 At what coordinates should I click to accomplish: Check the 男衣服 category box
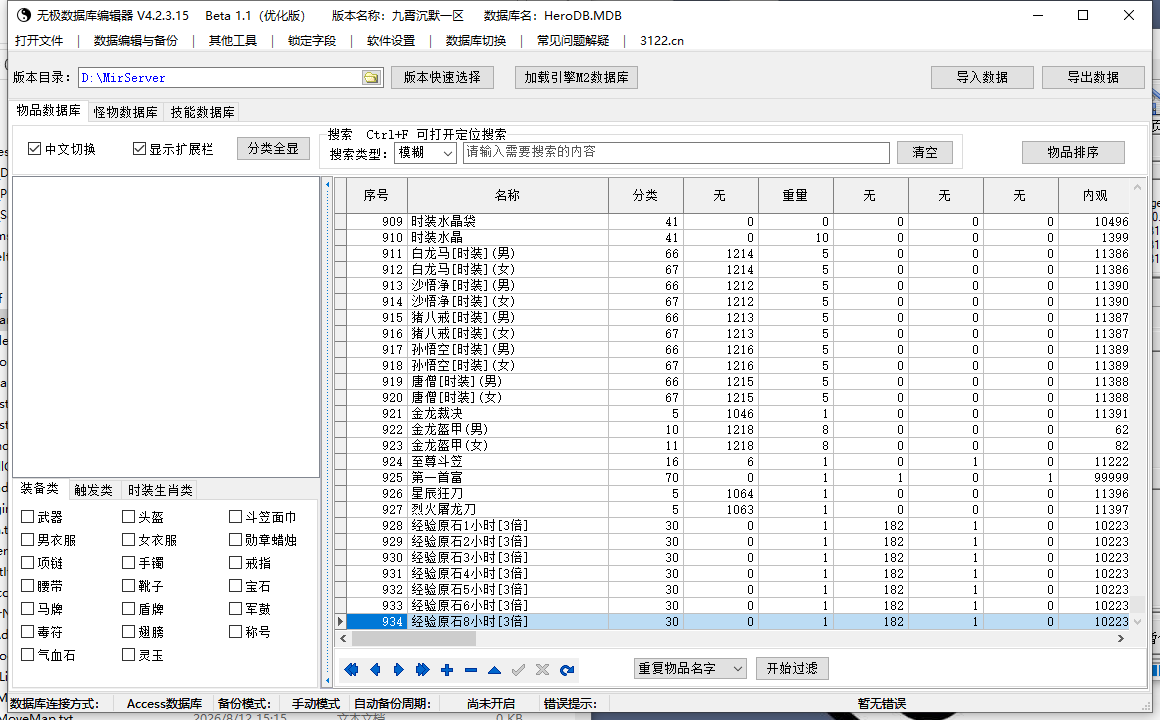click(x=27, y=539)
